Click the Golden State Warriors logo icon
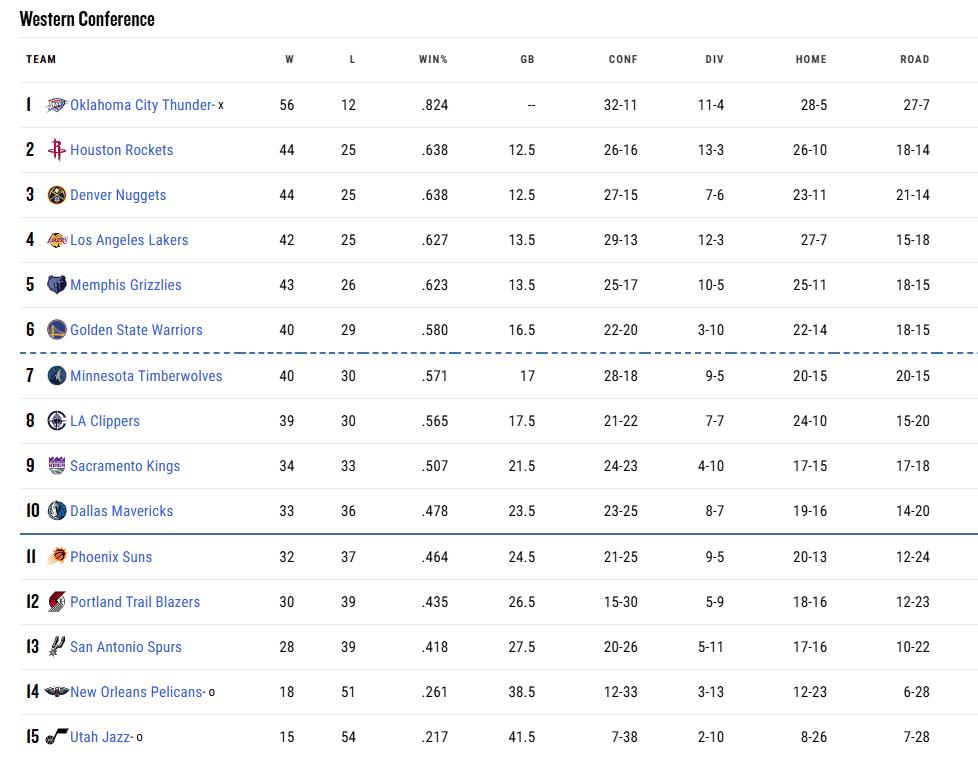This screenshot has width=978, height=772. (57, 330)
